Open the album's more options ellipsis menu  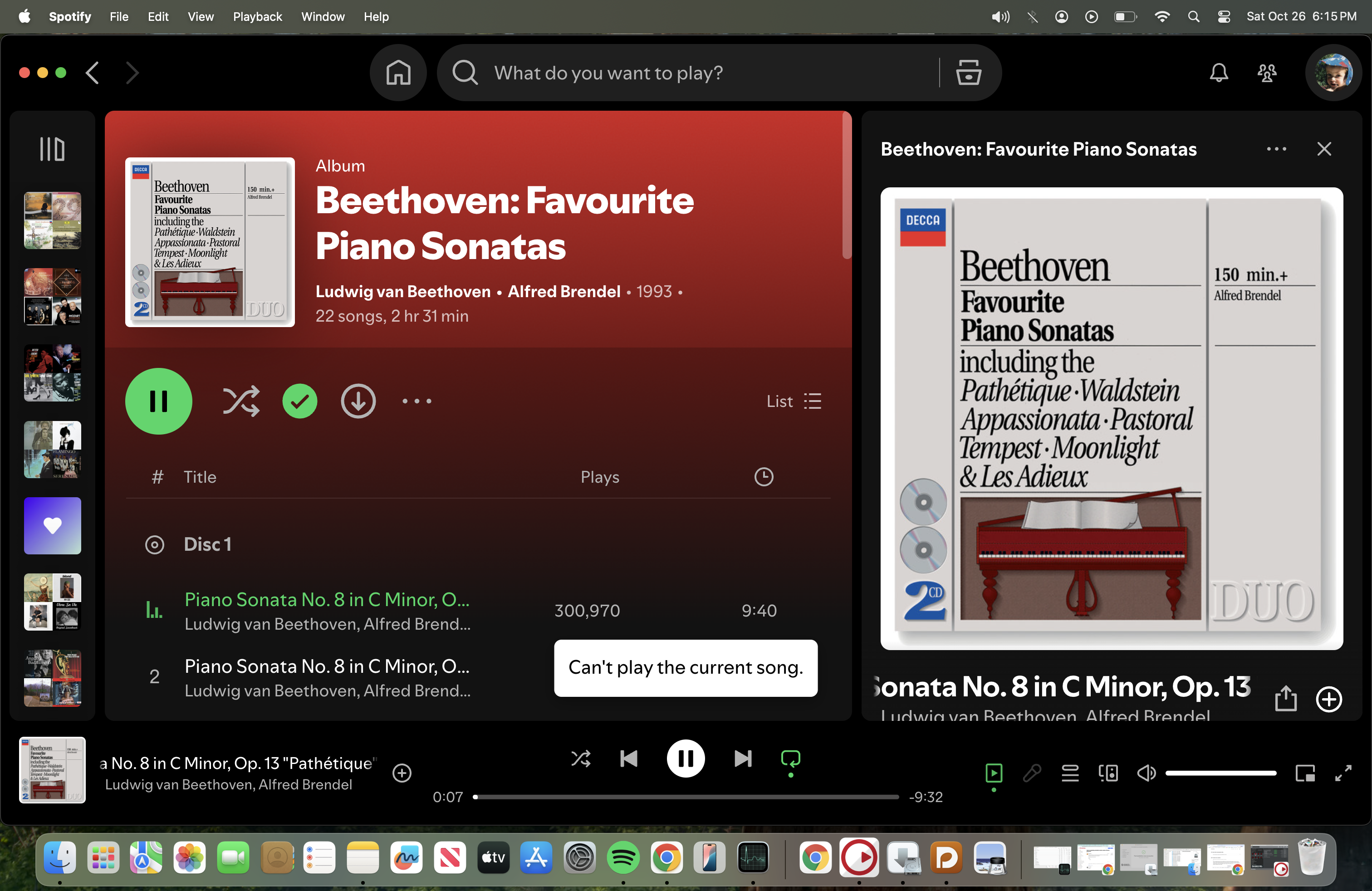click(416, 401)
